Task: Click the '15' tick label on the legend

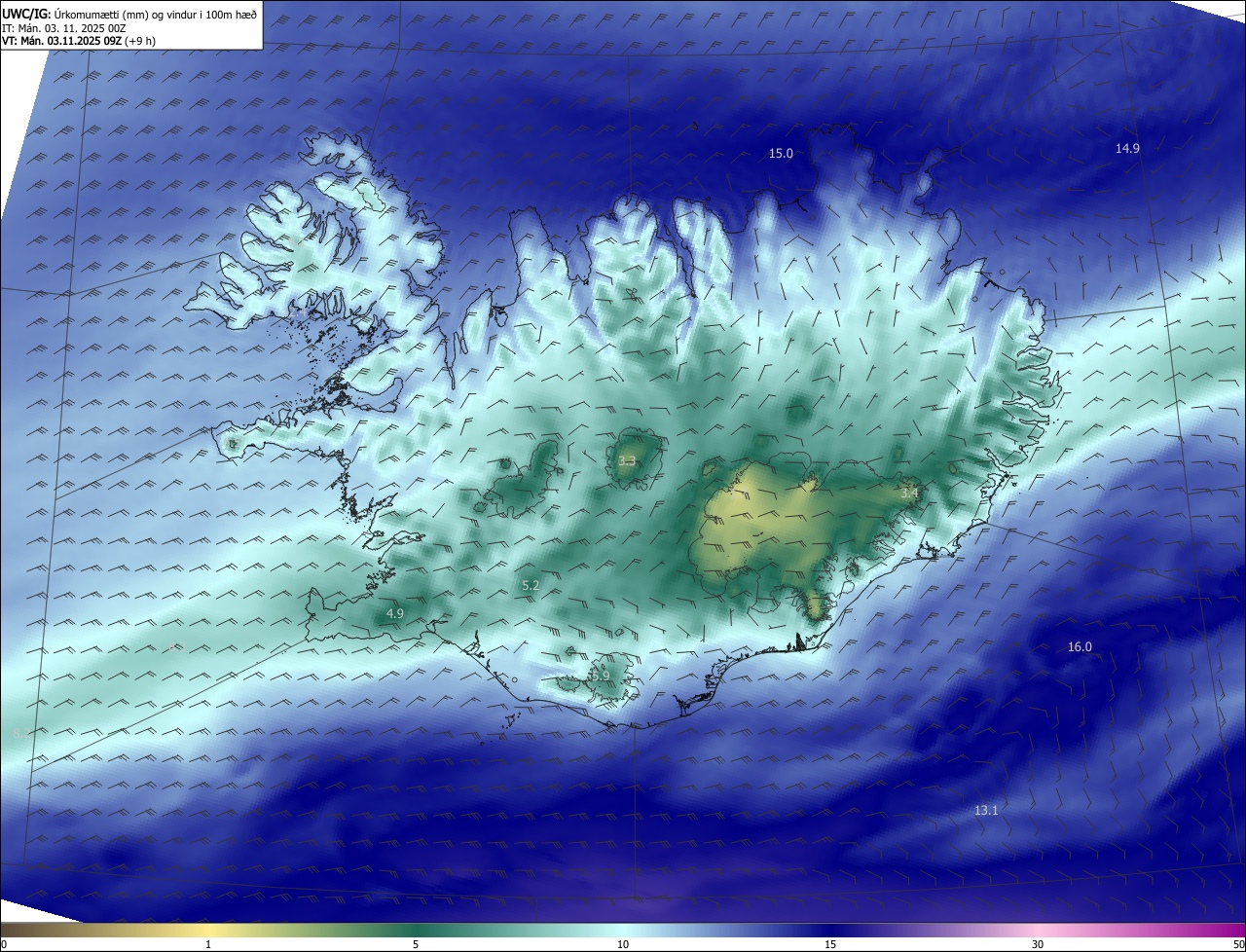Action: [830, 944]
